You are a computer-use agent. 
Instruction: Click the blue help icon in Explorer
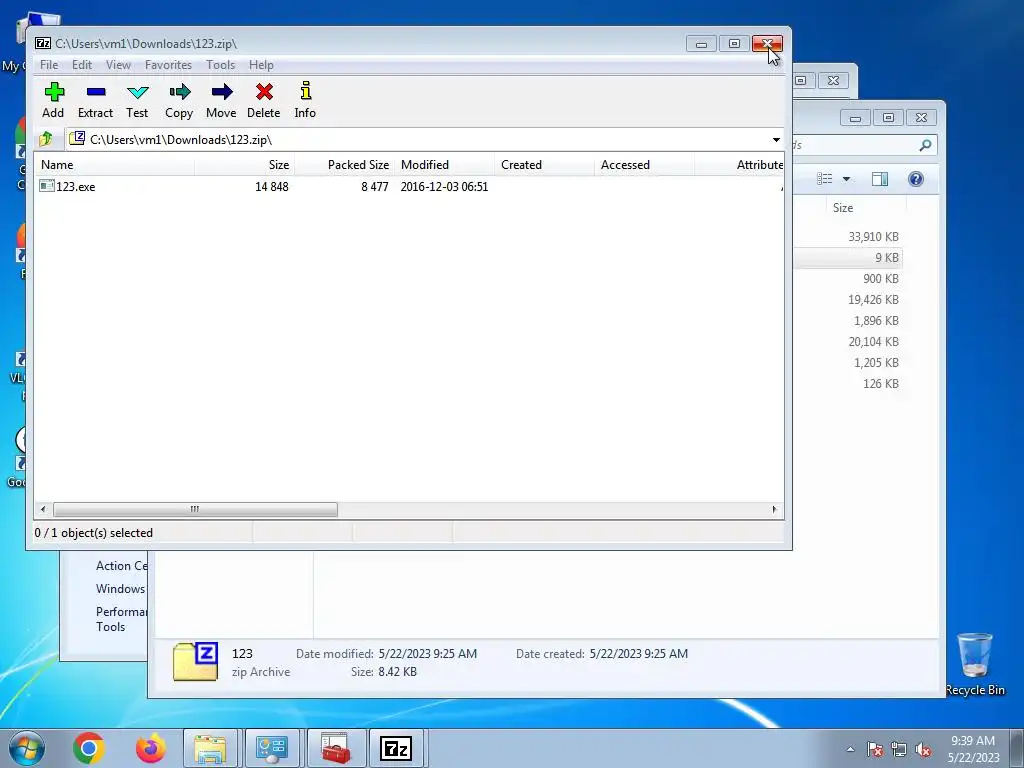click(x=916, y=179)
